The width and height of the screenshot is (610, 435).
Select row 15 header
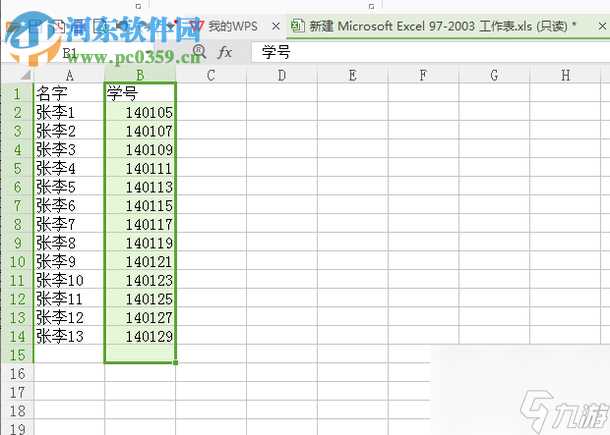[17, 354]
